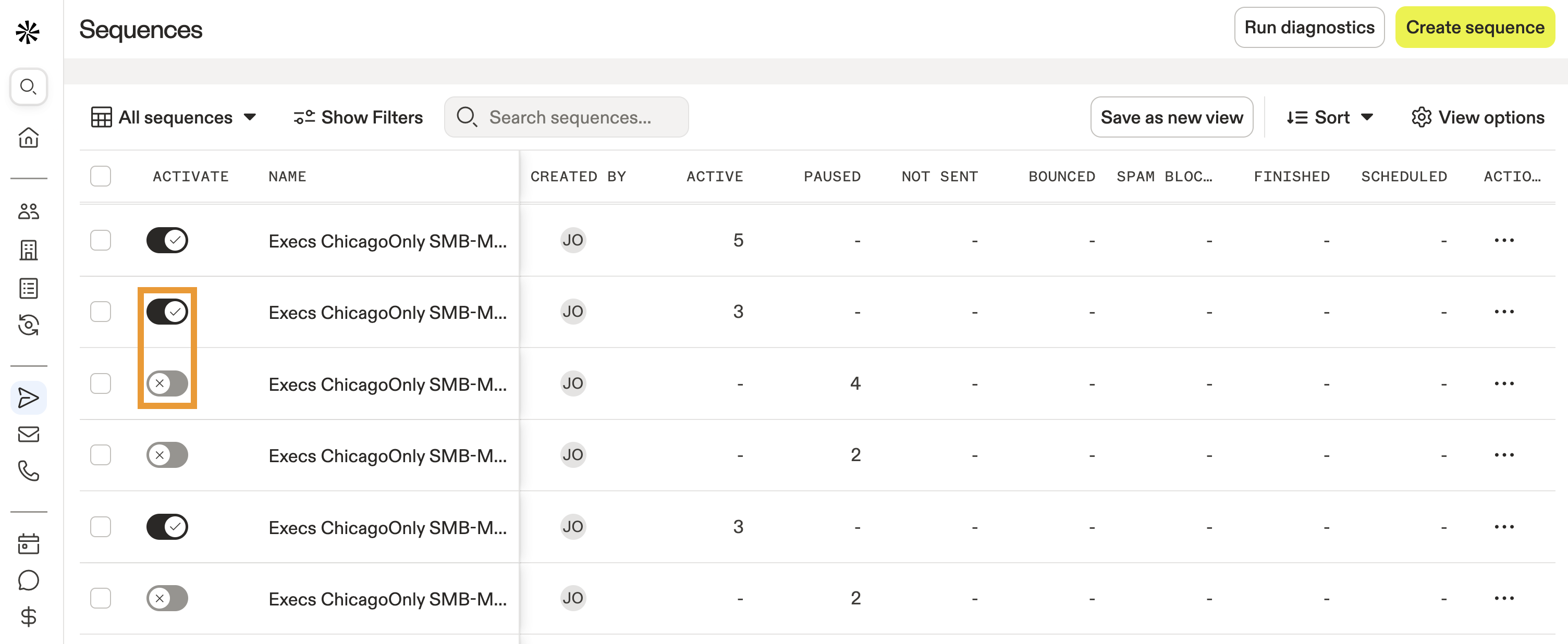Open the Emails envelope icon

point(28,434)
